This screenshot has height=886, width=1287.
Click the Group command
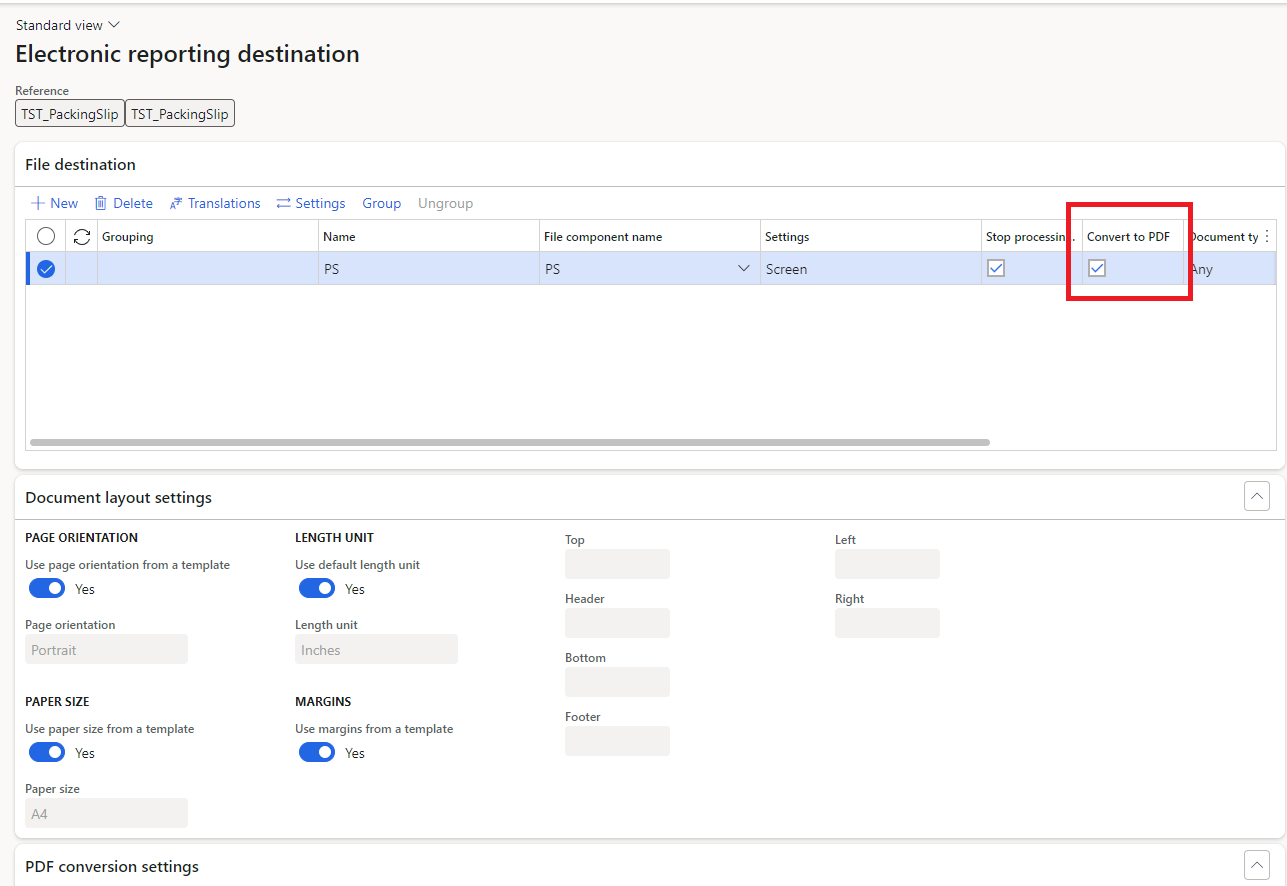381,203
